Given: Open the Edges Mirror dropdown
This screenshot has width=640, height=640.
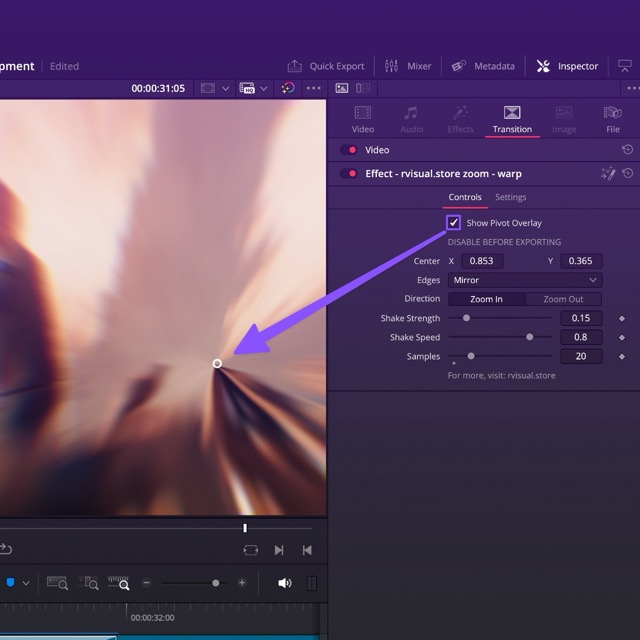Looking at the screenshot, I should [524, 280].
